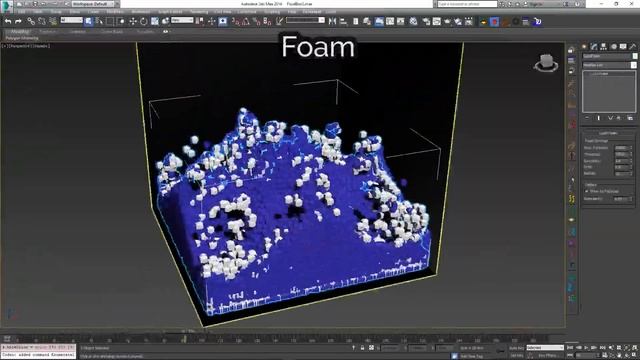Viewport: 640px width, 360px height.
Task: Switch to the Modify panel tab
Action: 593,47
